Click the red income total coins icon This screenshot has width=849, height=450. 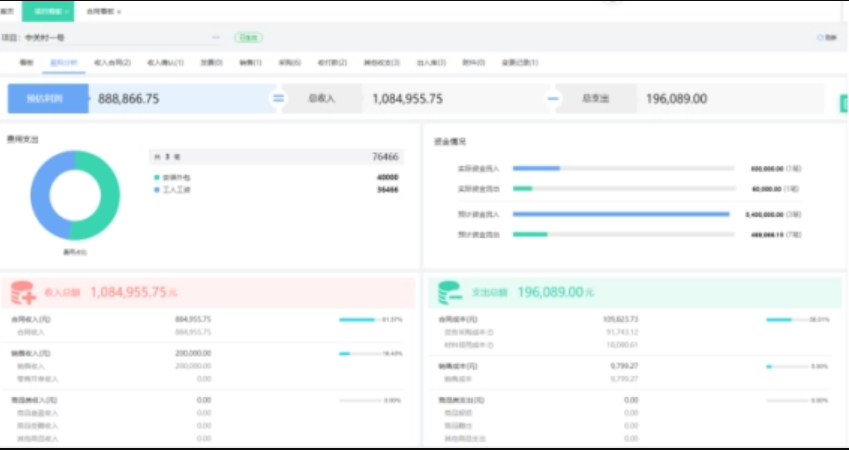(23, 292)
